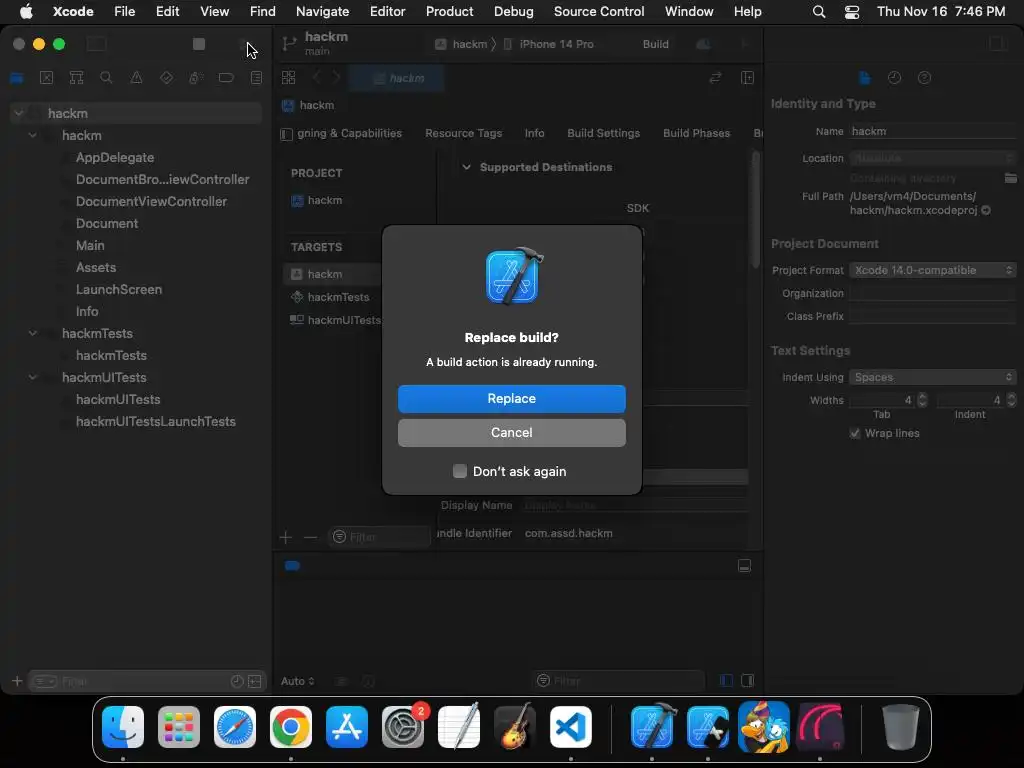Click the Tab width stepper
The image size is (1024, 768).
pyautogui.click(x=922, y=400)
